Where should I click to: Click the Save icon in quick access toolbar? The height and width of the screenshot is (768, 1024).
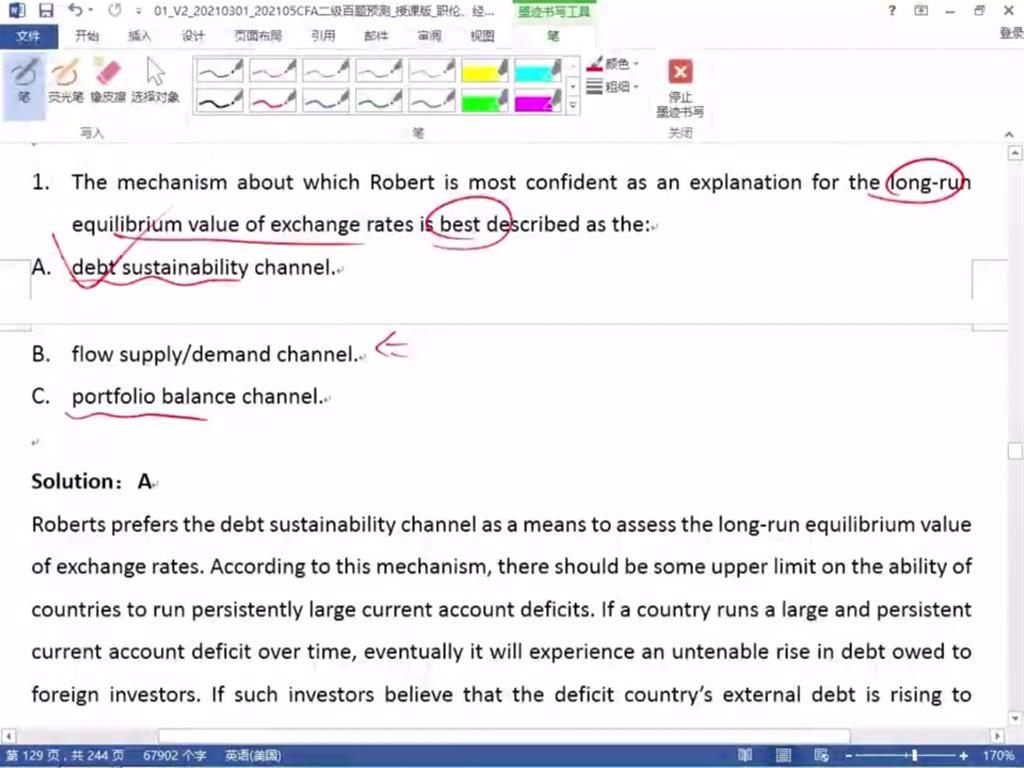click(x=46, y=10)
